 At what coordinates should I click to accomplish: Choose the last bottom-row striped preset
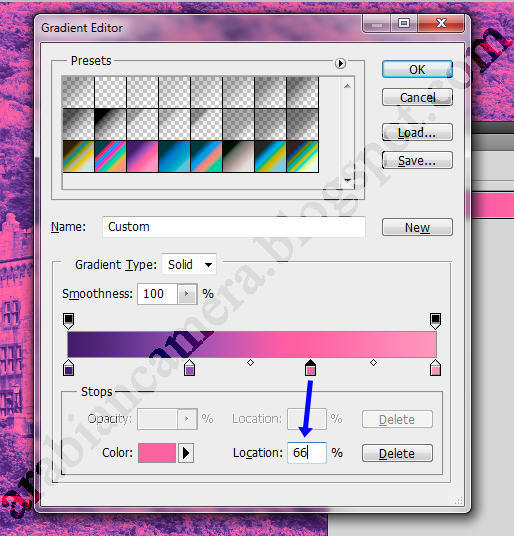click(302, 157)
